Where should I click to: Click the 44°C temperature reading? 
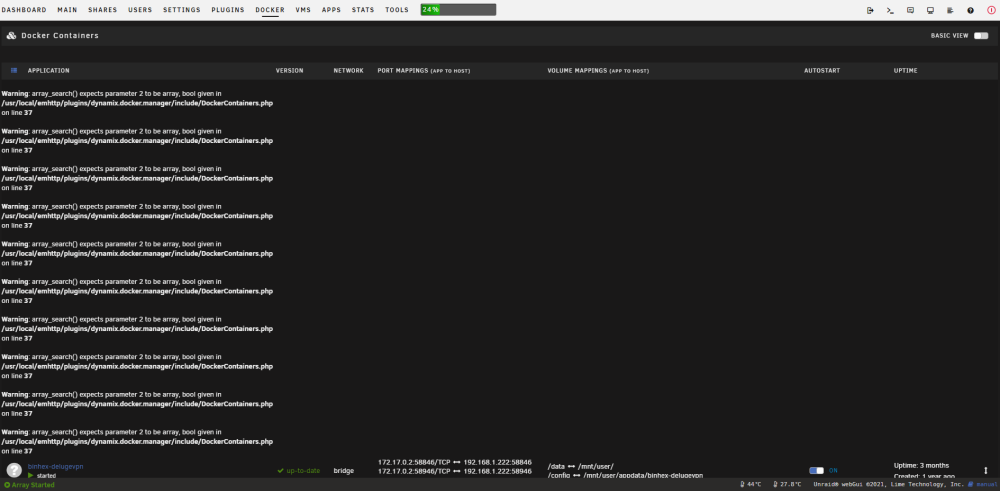pos(754,485)
